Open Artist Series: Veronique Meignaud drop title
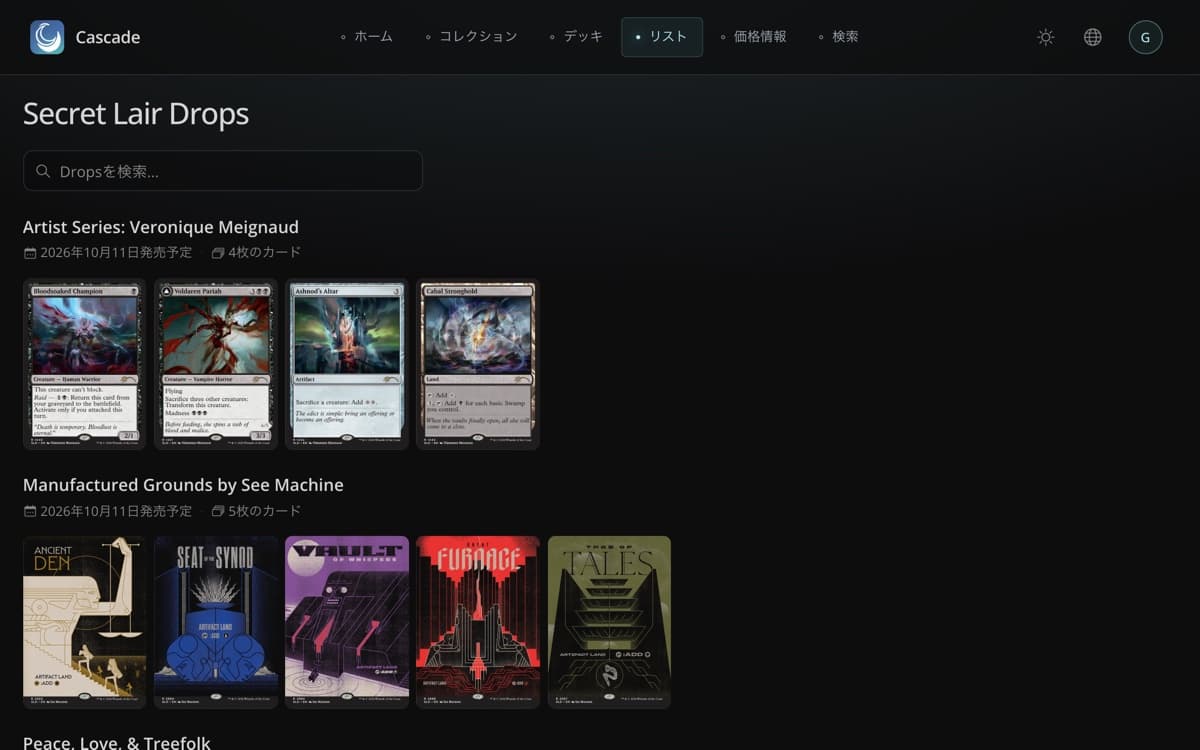 tap(161, 227)
